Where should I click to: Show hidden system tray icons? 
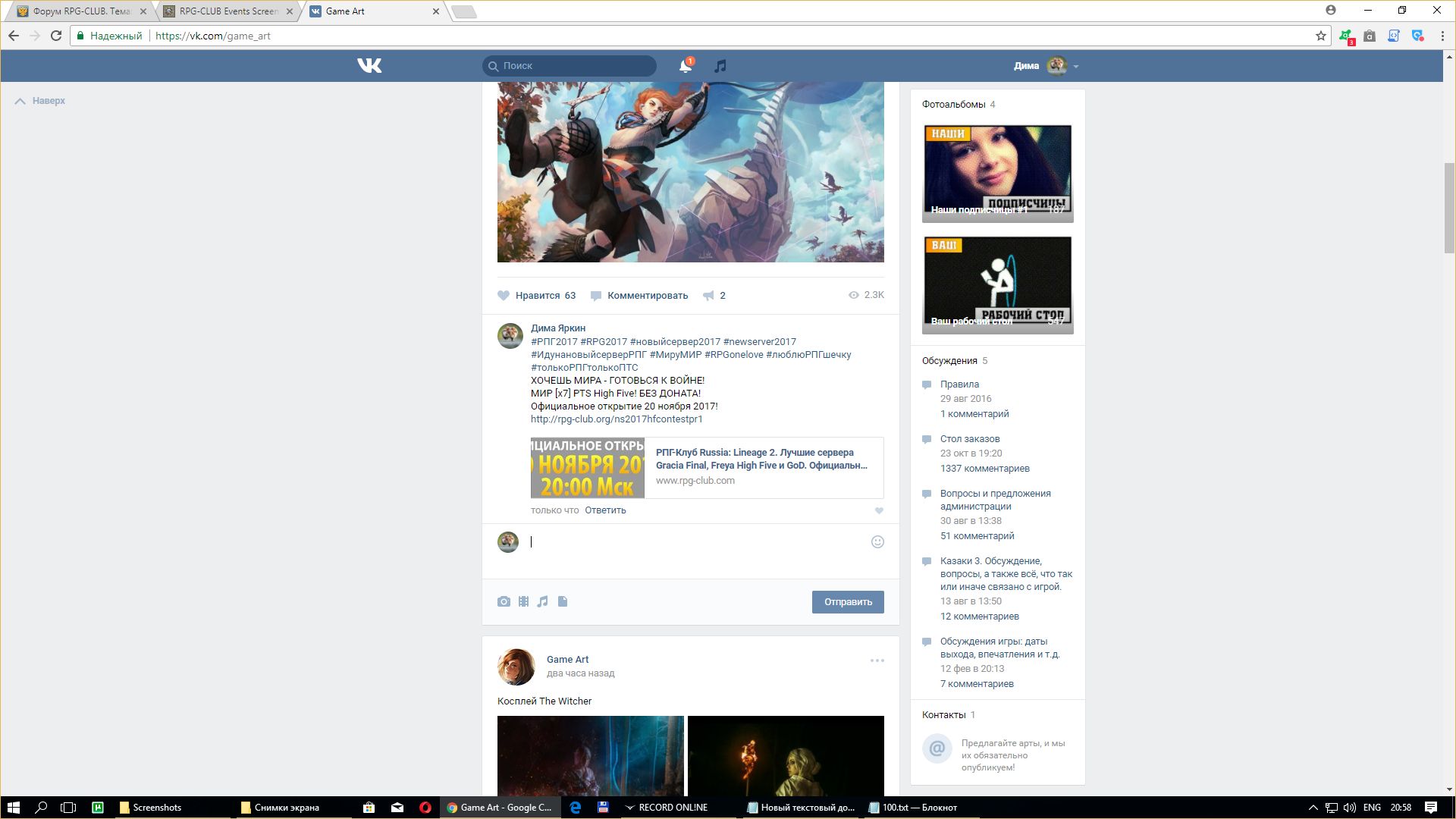coord(1313,808)
